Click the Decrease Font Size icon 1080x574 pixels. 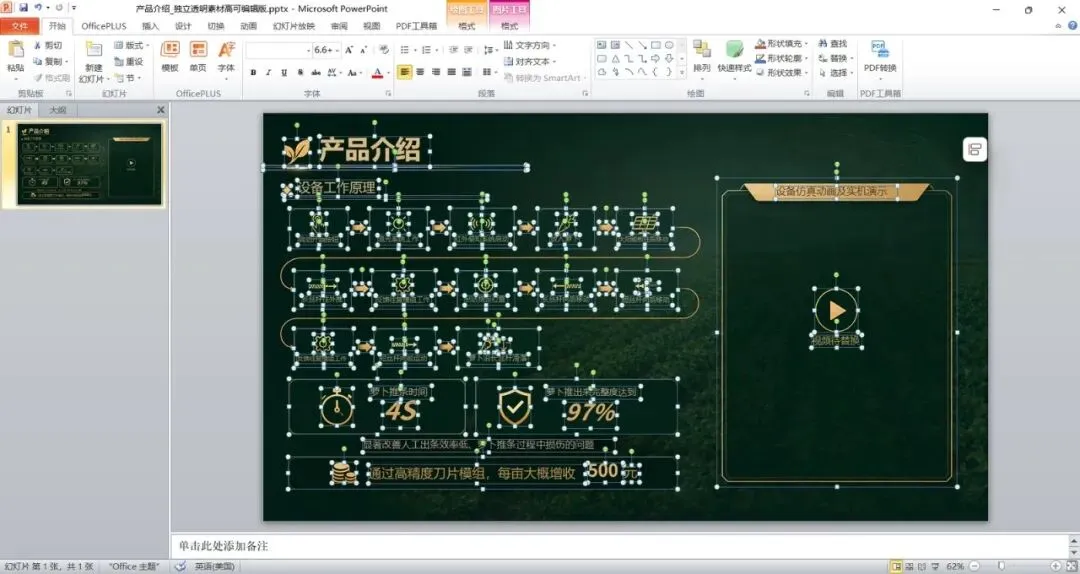[x=364, y=50]
